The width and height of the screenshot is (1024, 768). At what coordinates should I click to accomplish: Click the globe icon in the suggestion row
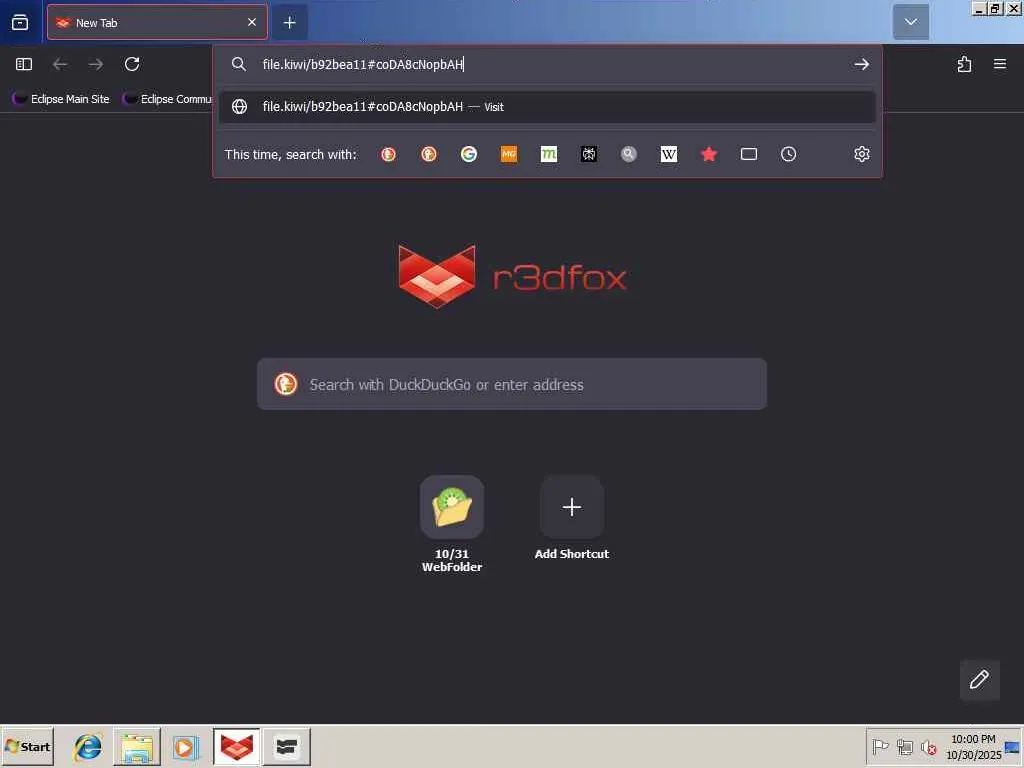(240, 106)
